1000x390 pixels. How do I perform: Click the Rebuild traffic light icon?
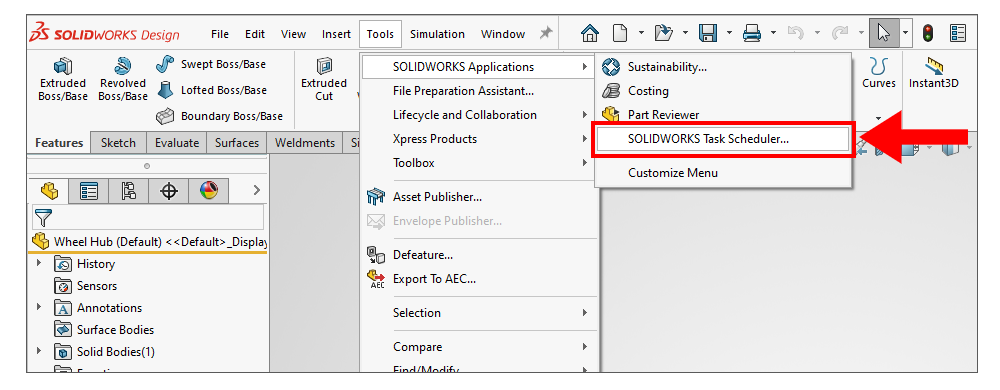point(929,33)
